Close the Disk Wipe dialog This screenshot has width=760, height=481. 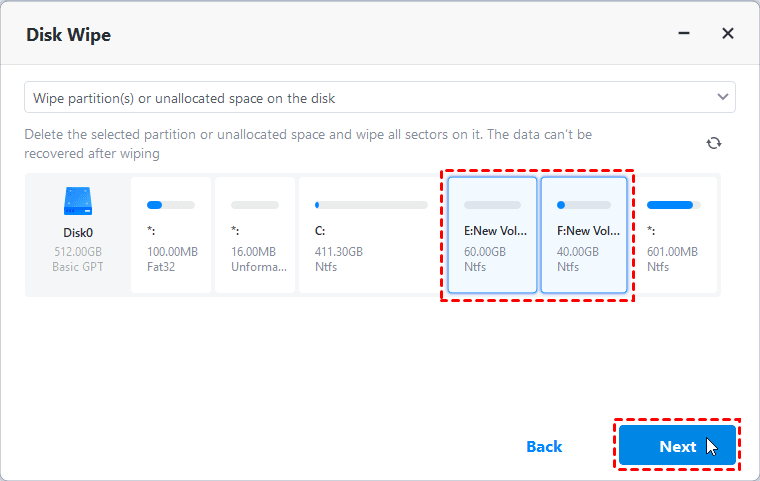(x=727, y=34)
